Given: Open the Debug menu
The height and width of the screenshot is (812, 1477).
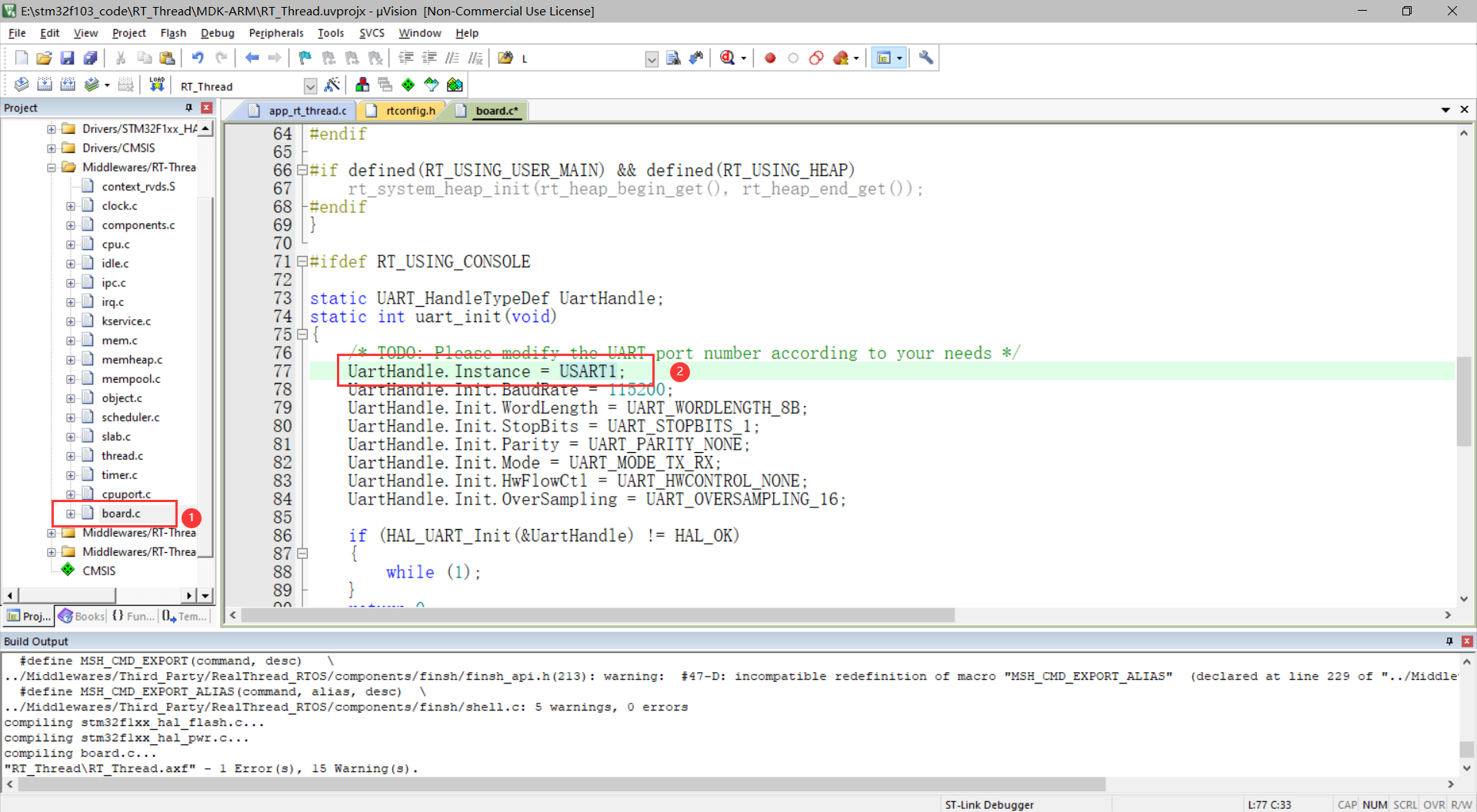Looking at the screenshot, I should [217, 33].
